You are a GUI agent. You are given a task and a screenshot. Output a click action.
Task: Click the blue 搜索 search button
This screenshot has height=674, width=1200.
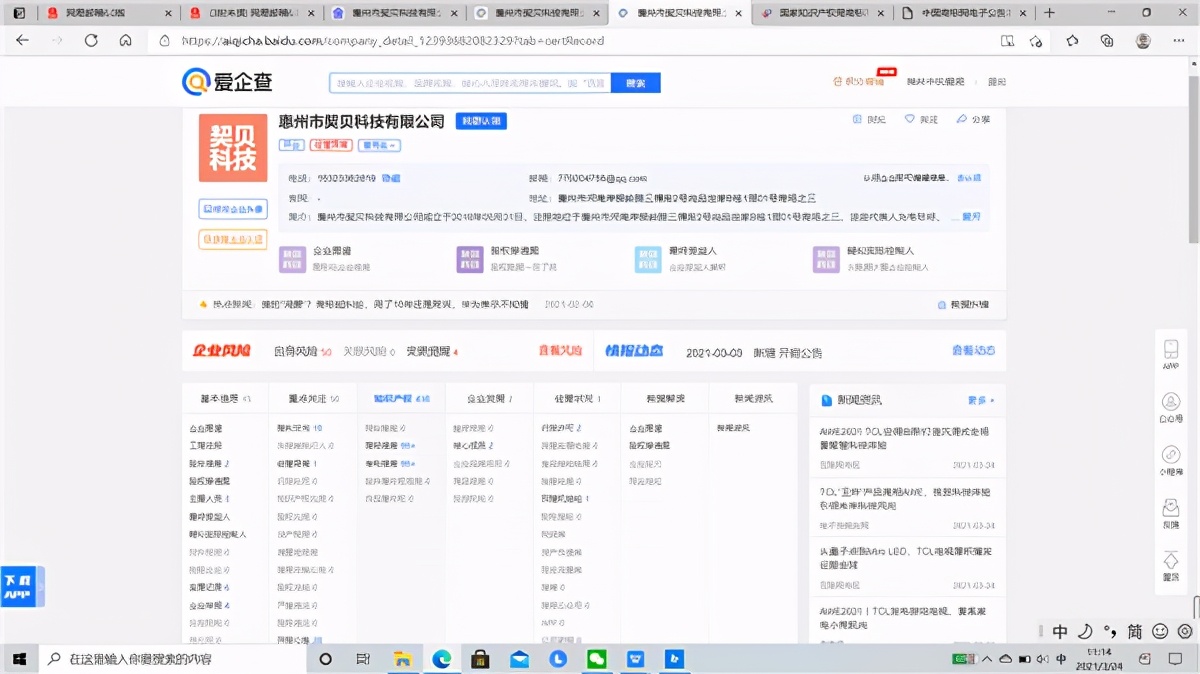pyautogui.click(x=636, y=82)
